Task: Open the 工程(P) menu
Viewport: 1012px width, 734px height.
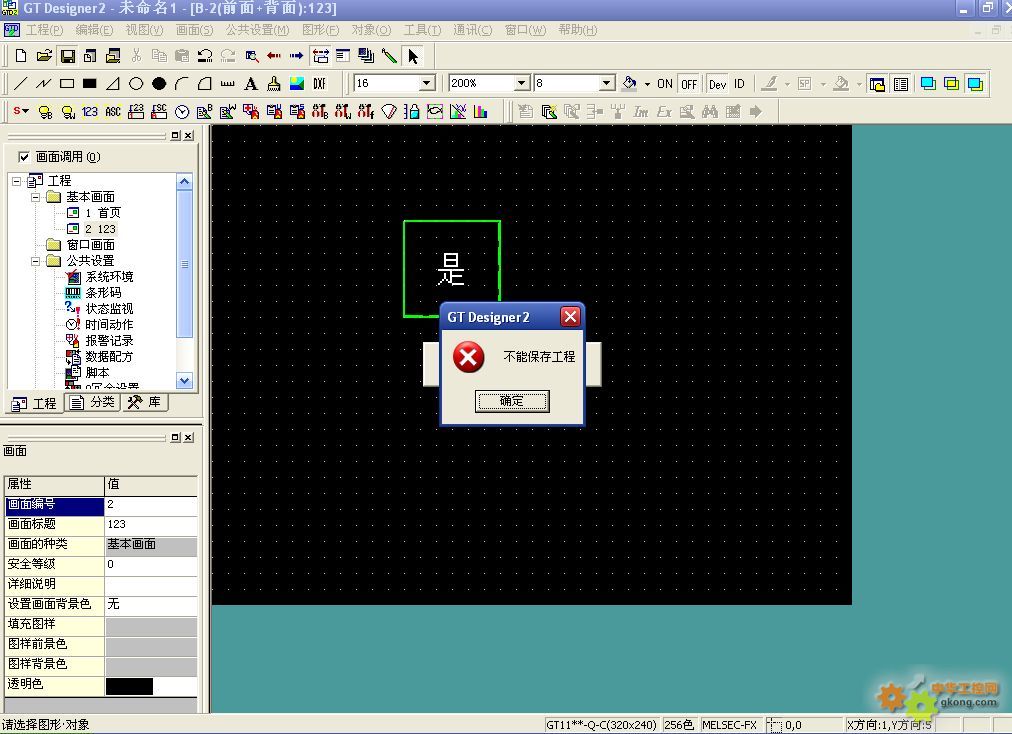Action: point(44,30)
